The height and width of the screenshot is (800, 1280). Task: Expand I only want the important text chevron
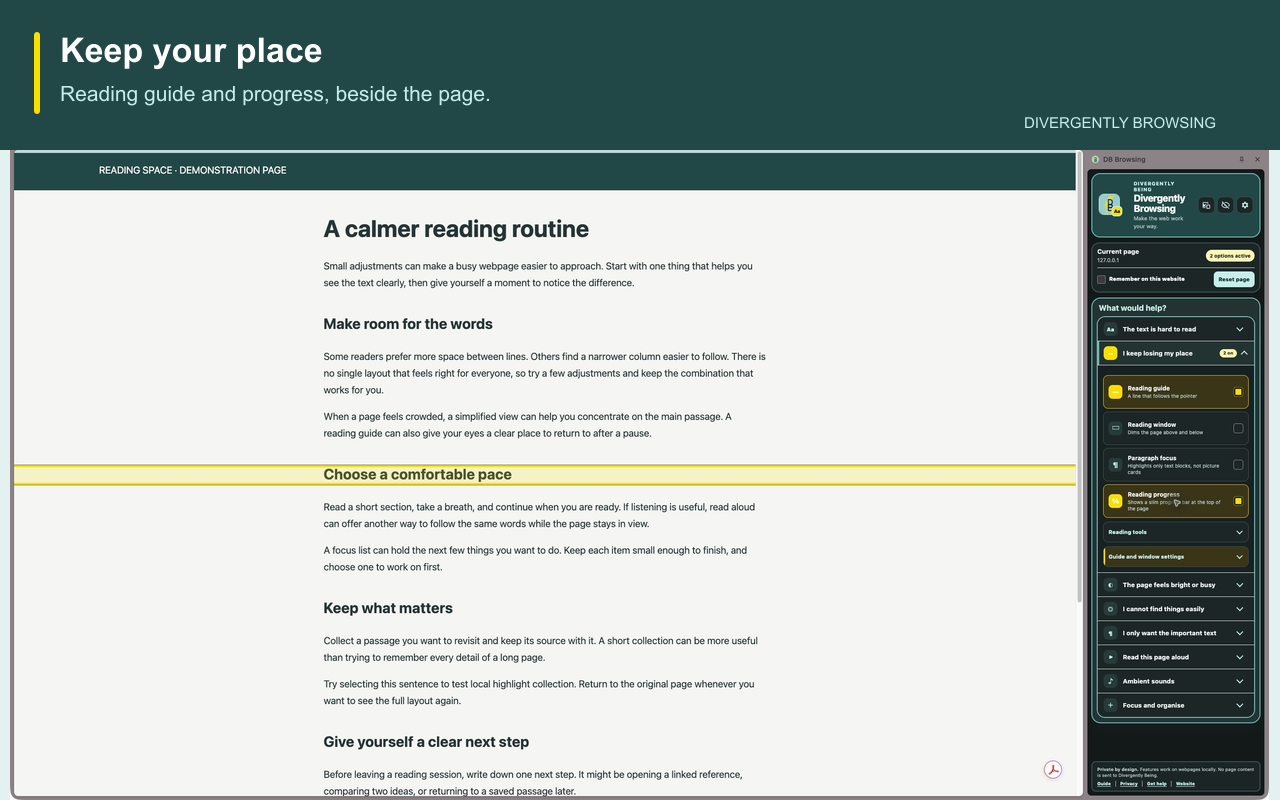[x=1240, y=633]
